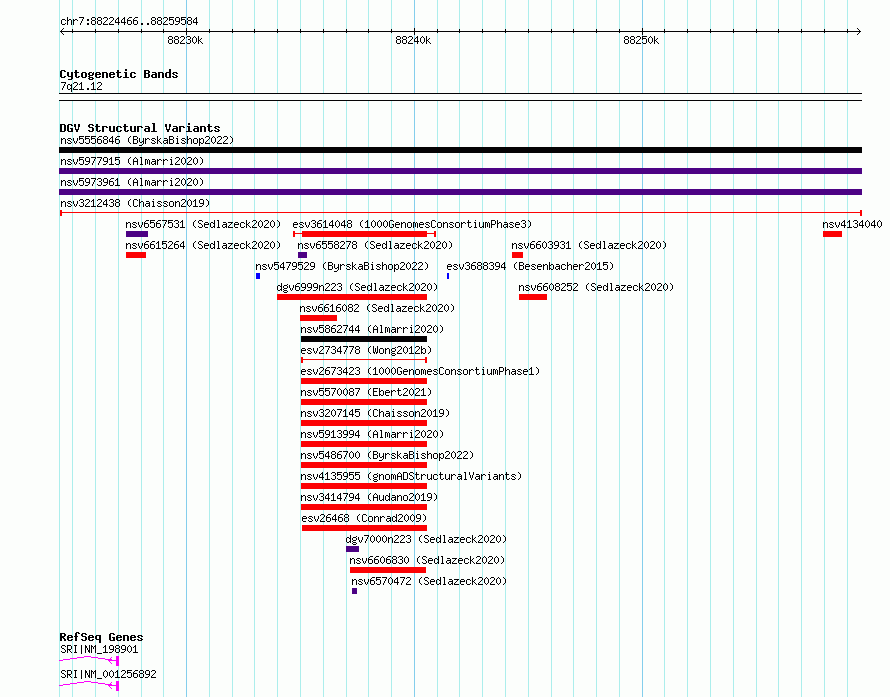Open variant dgv7000n223 (Sedlazeck2020)
Viewport: 890px width, 697px height.
[426, 539]
